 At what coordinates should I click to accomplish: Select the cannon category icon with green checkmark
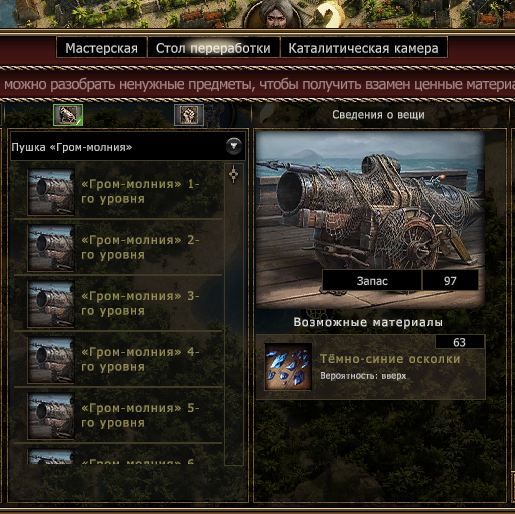[x=68, y=115]
